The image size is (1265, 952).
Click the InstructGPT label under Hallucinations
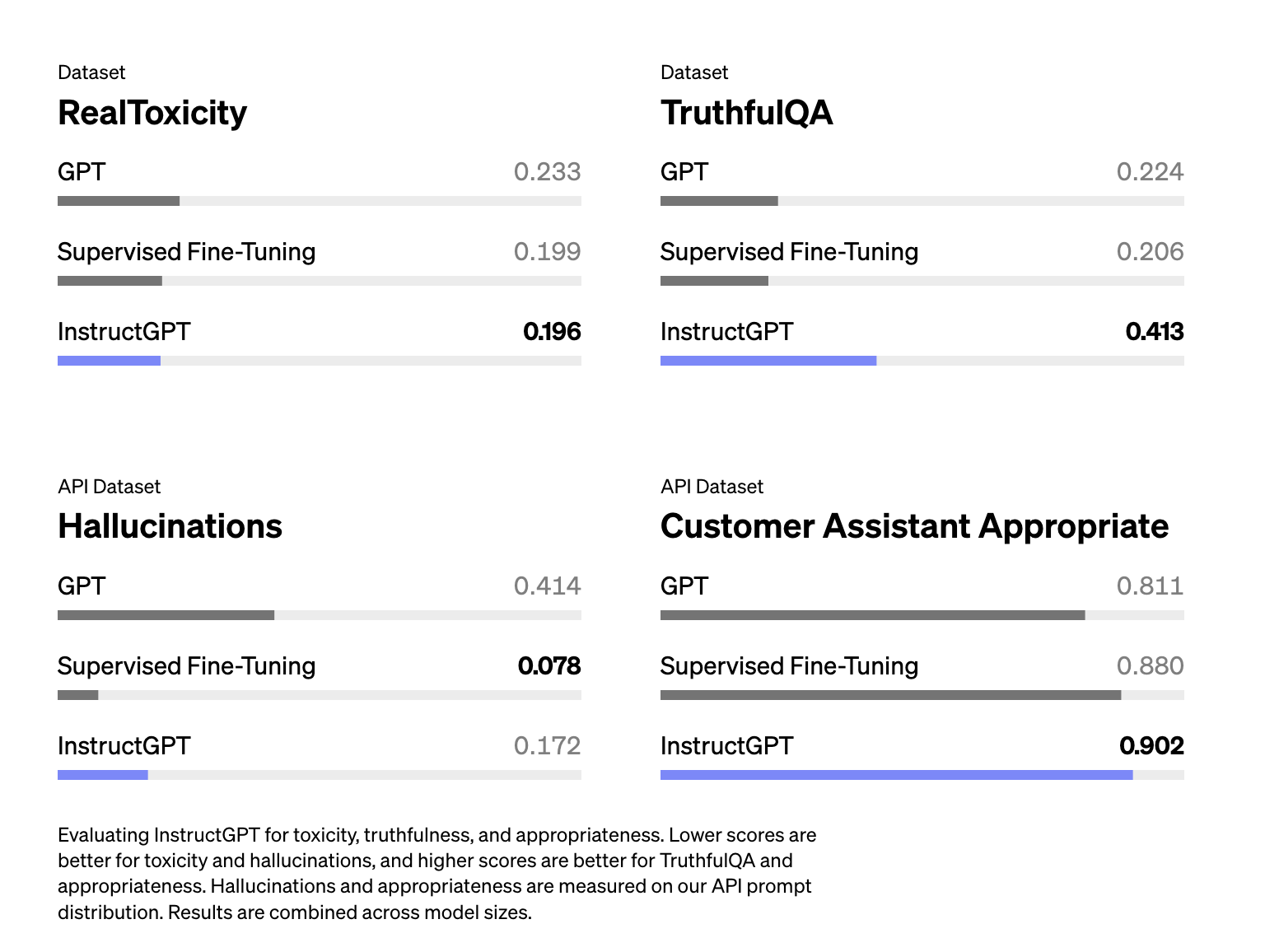pyautogui.click(x=124, y=746)
